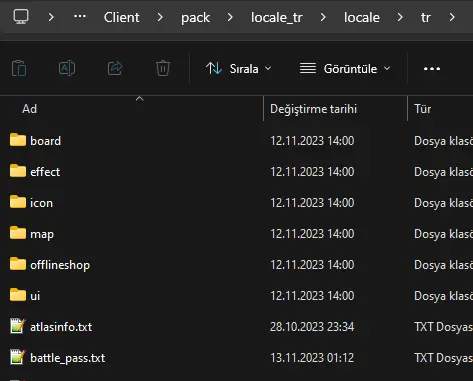The image size is (473, 381).
Task: Select the map folder icon
Action: click(18, 233)
